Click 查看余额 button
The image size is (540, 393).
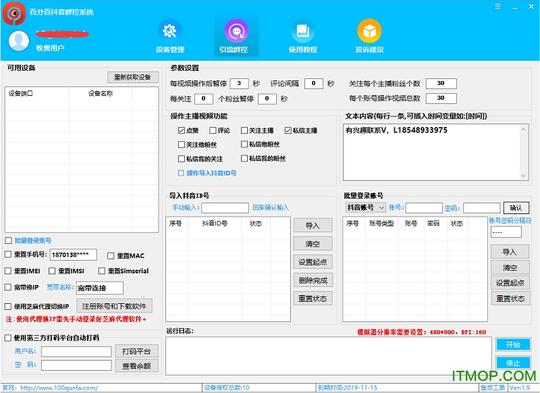(x=137, y=366)
